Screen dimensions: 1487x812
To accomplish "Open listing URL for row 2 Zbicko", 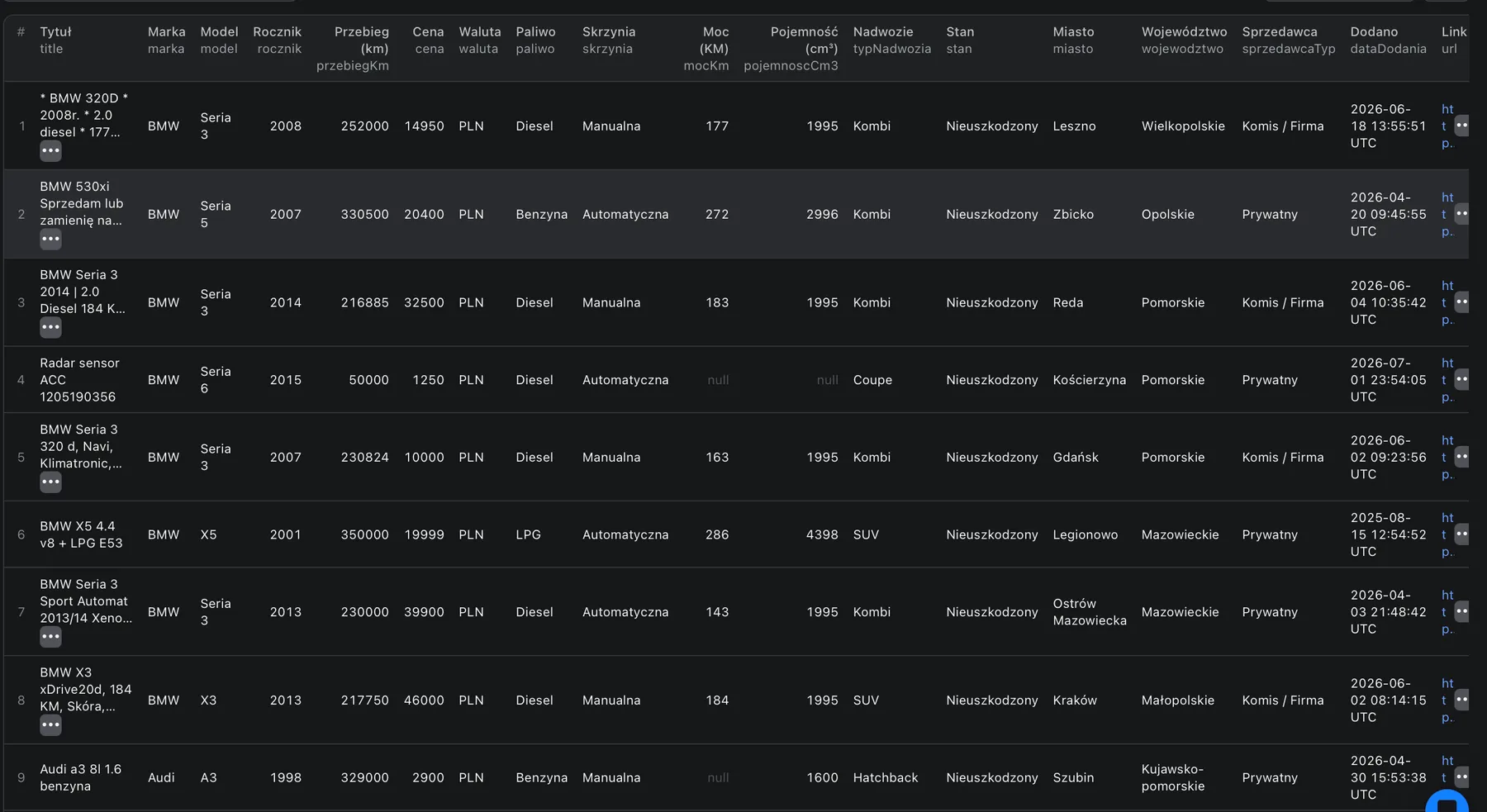I will (x=1447, y=215).
